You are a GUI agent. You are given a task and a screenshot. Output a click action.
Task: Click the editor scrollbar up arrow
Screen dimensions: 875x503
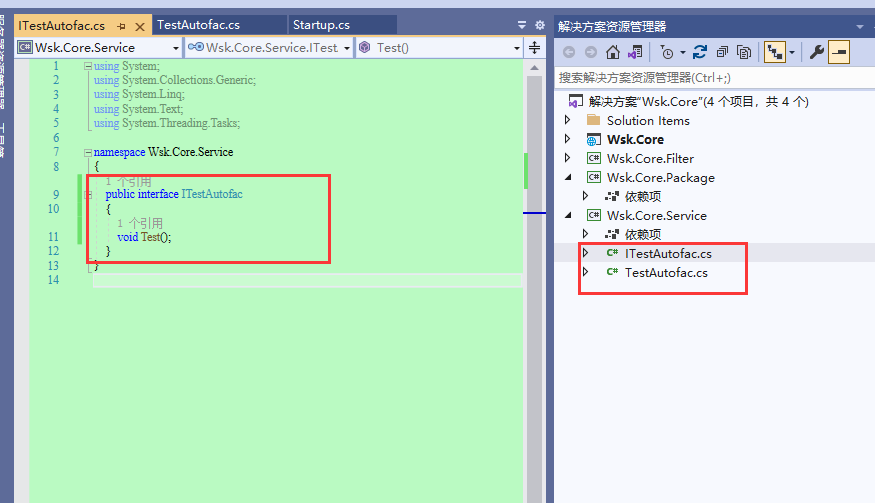click(x=535, y=68)
